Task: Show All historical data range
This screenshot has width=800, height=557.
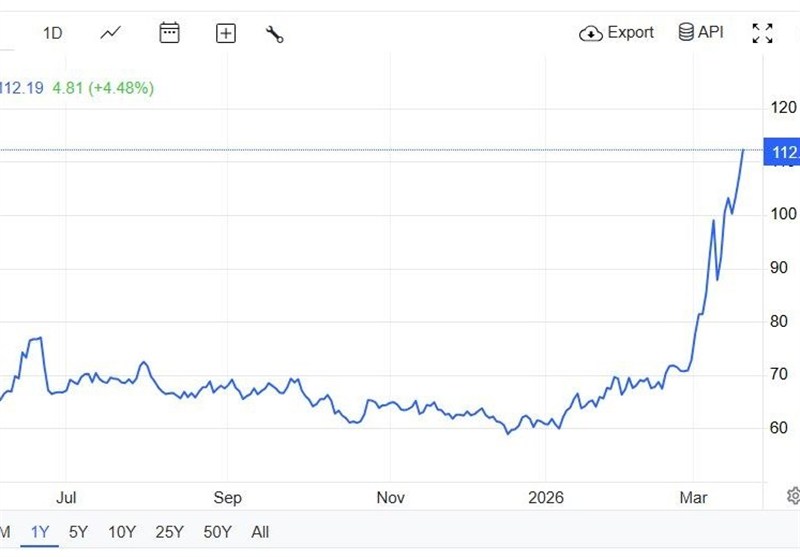Action: [x=260, y=532]
